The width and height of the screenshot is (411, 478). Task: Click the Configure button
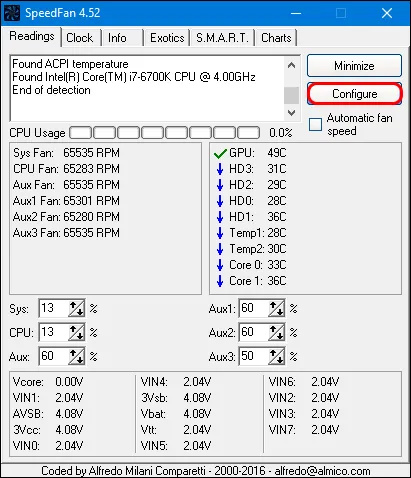click(355, 94)
